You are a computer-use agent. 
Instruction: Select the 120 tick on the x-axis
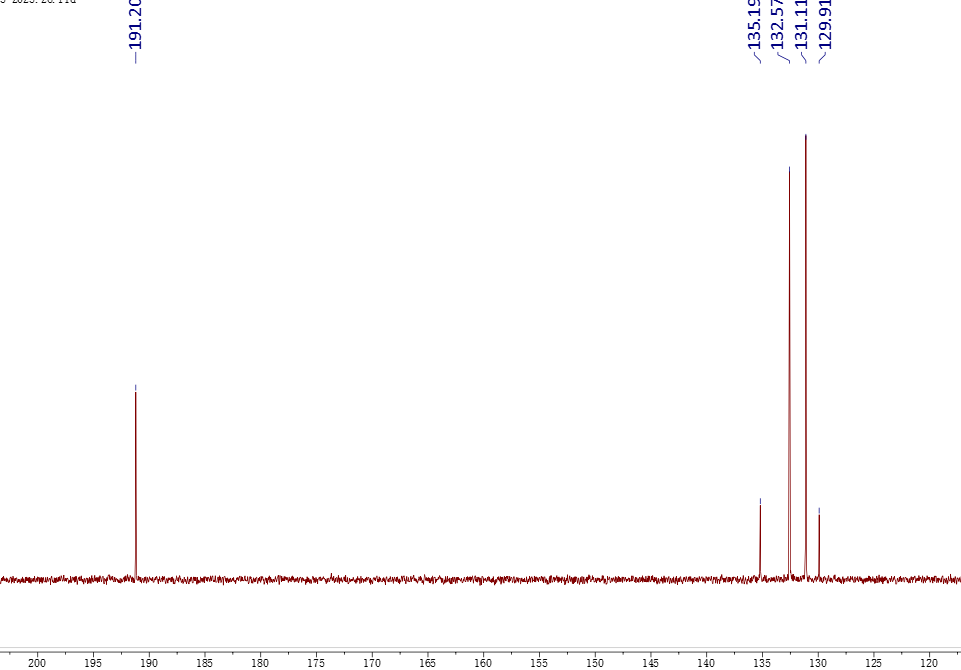click(929, 662)
